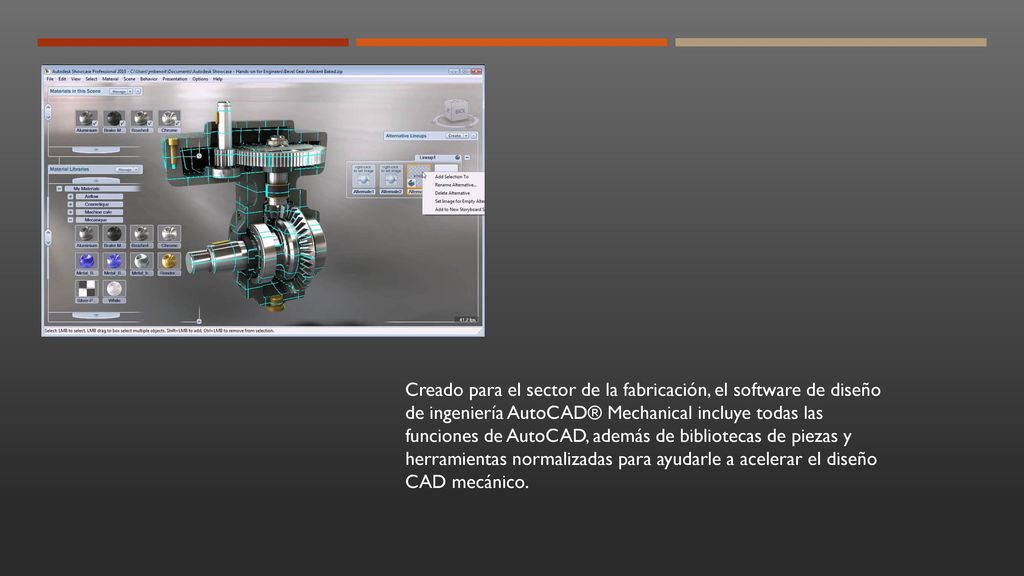The height and width of the screenshot is (576, 1024).
Task: Click status bar hint 'Select LMB to select'
Action: click(159, 330)
